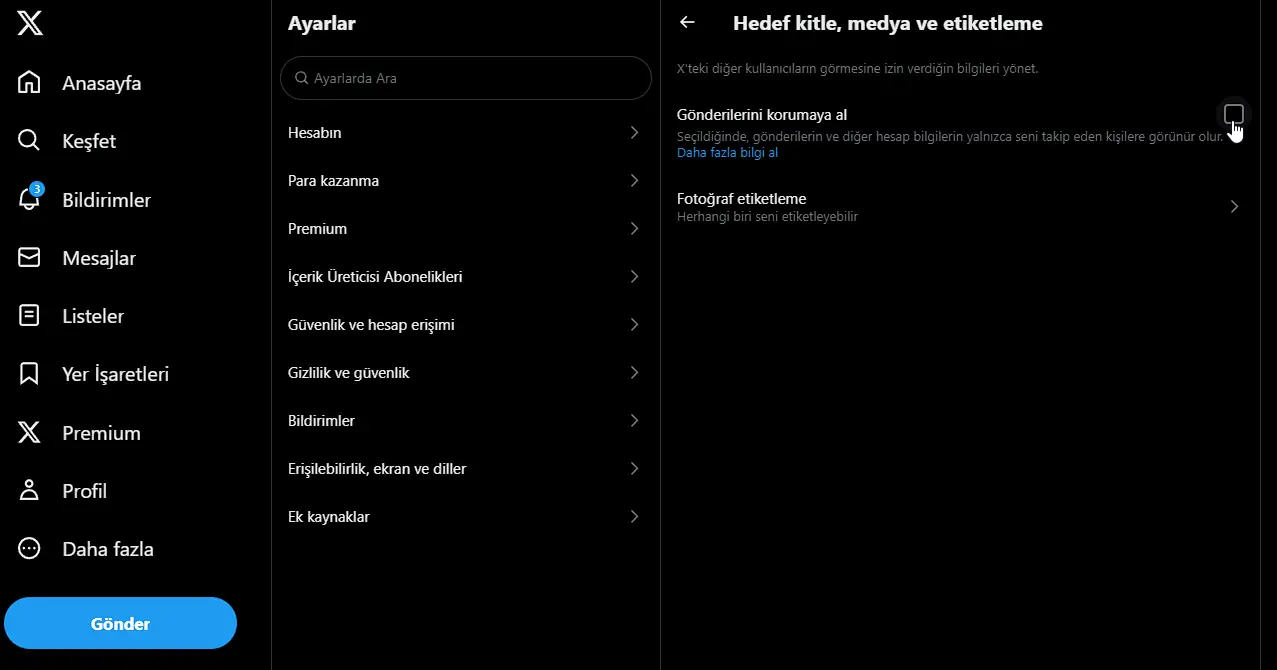Open the Profil person icon
This screenshot has width=1277, height=670.
[x=29, y=490]
